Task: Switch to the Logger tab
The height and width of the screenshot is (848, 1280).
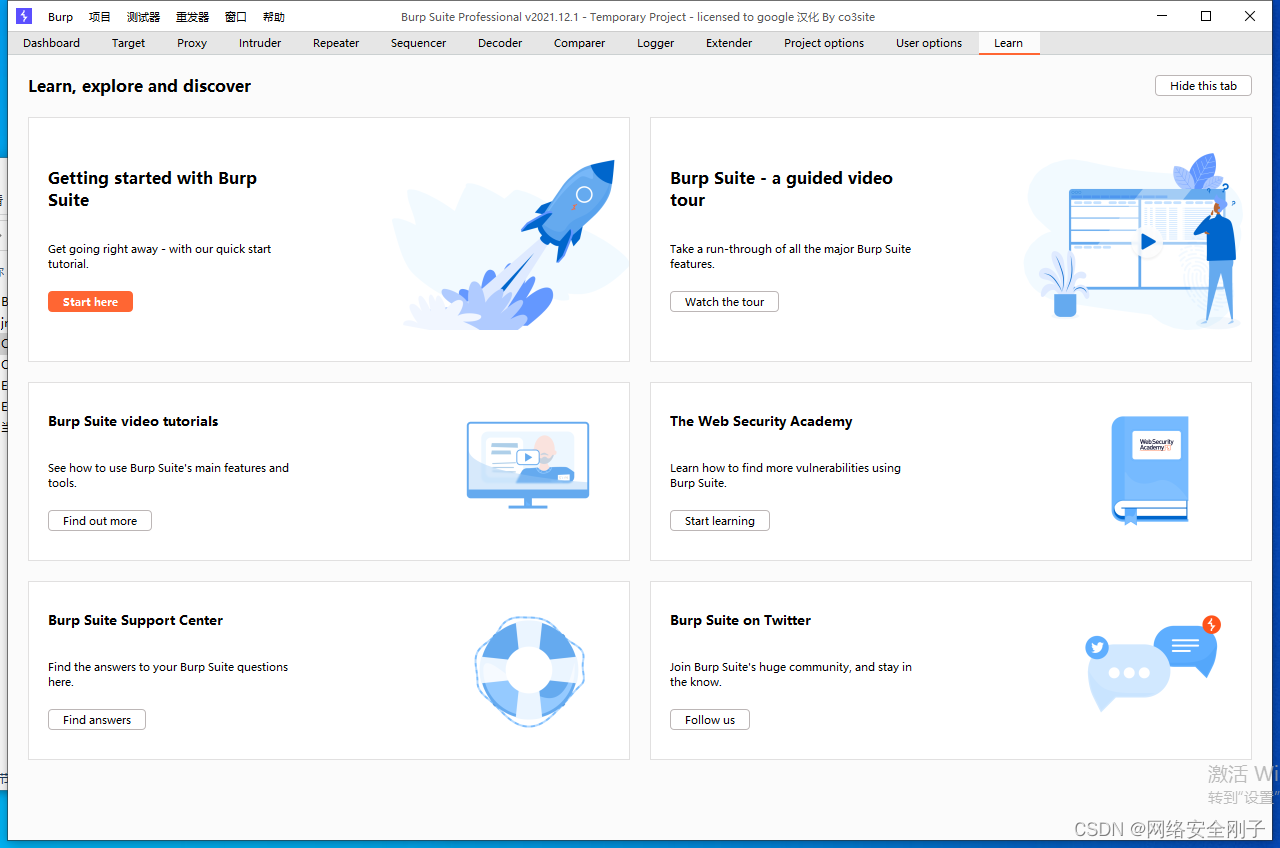Action: tap(655, 43)
